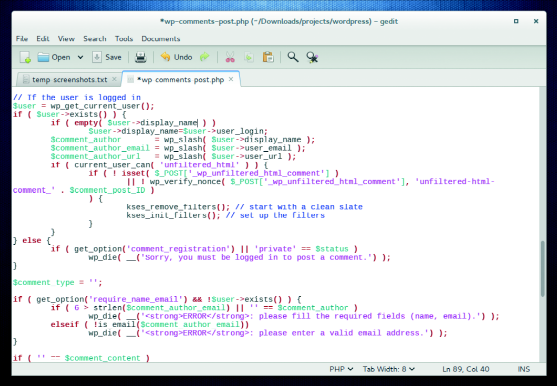Click 'comment_registration' string in code
The height and width of the screenshot is (386, 557).
pos(179,249)
